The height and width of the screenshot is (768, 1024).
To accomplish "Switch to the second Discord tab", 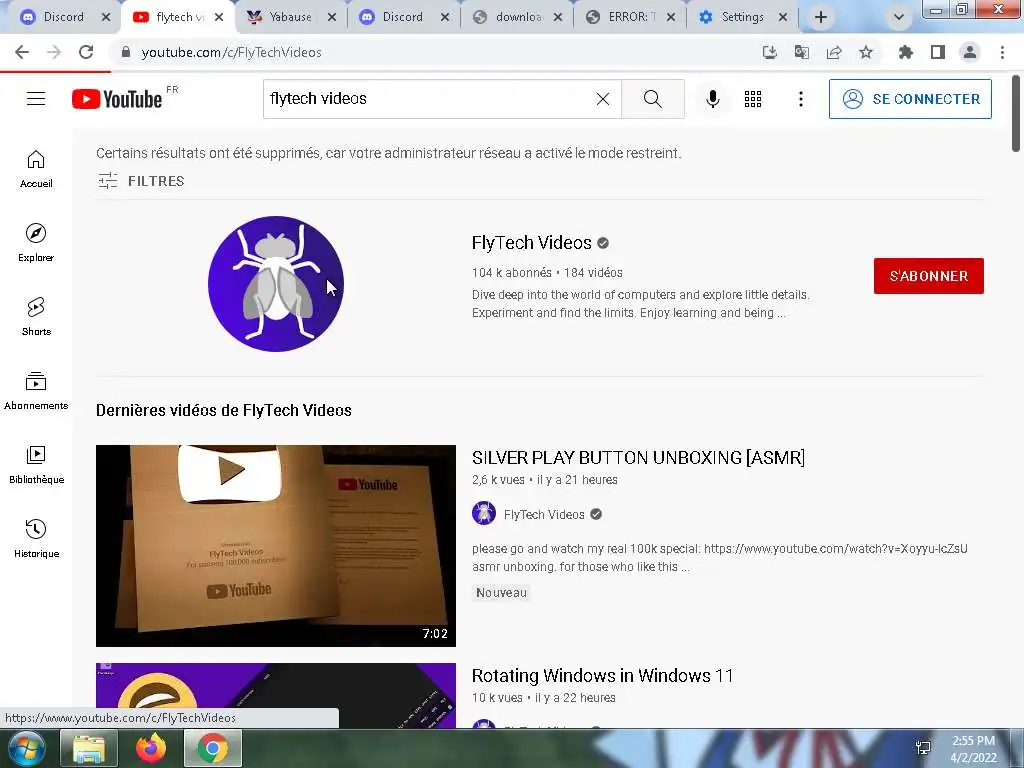I will pyautogui.click(x=402, y=17).
